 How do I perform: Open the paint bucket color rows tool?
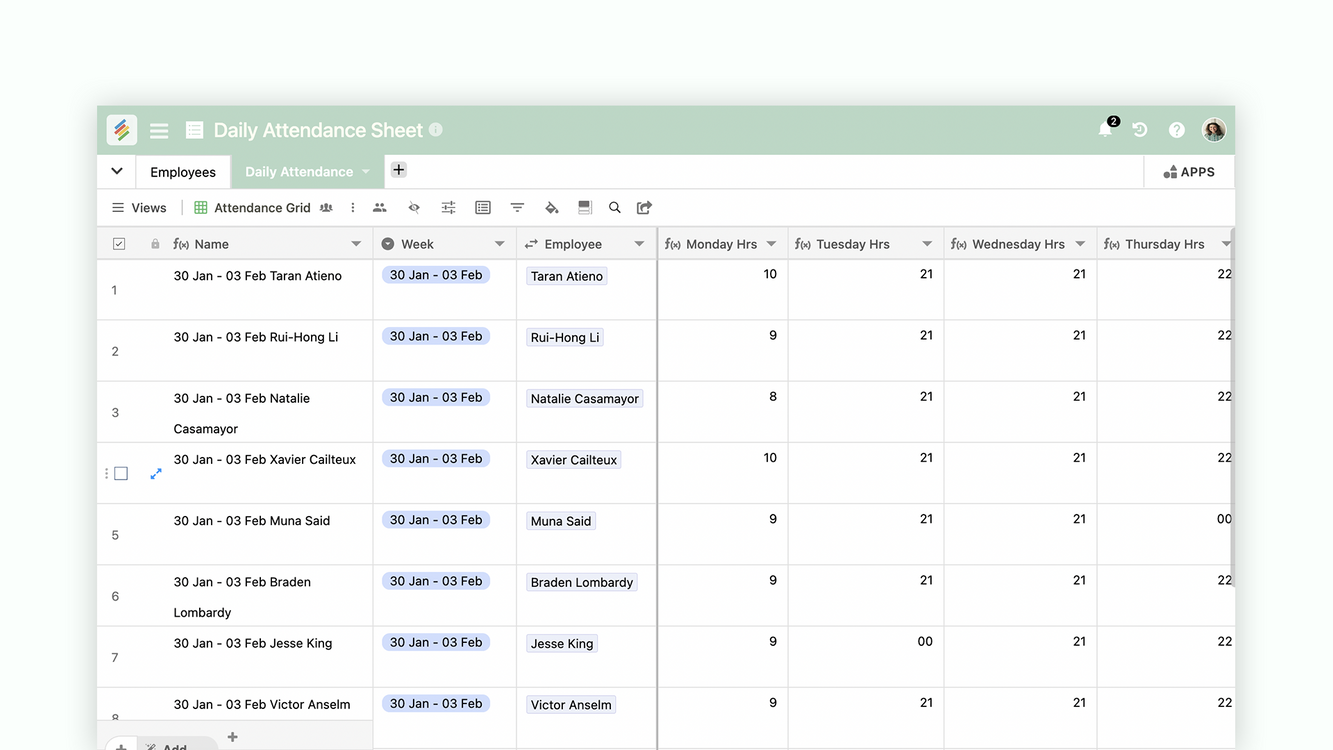551,208
